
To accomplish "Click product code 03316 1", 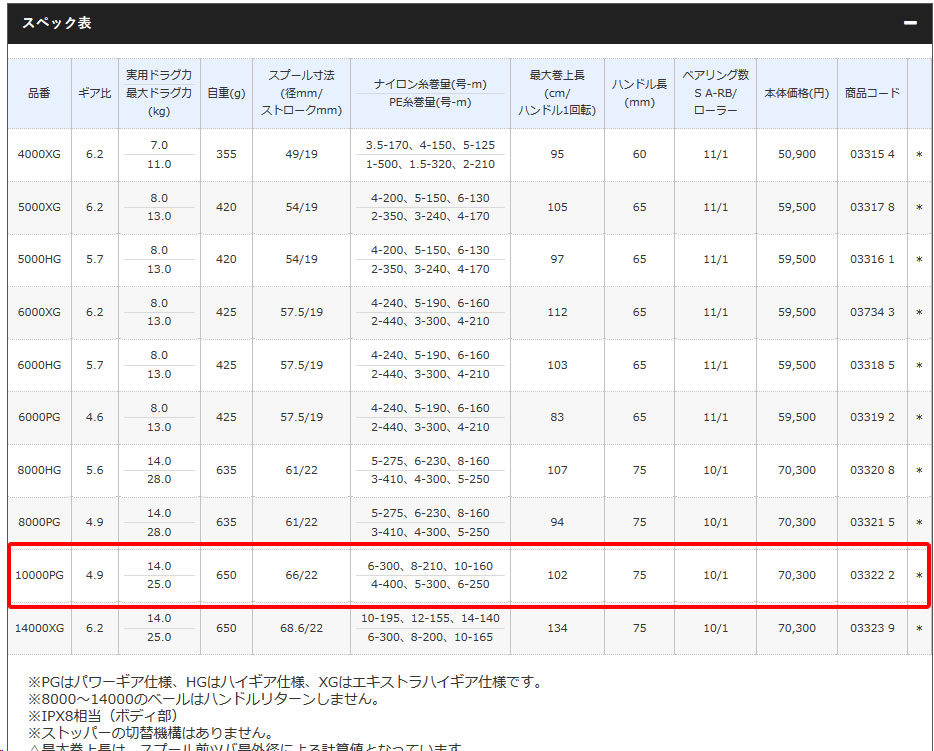I will click(872, 259).
